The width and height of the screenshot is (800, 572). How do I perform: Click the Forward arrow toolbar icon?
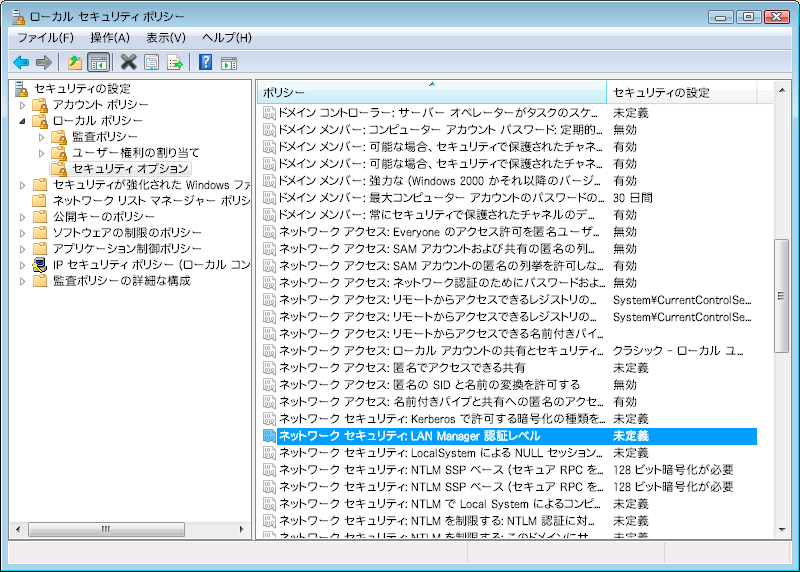(x=44, y=62)
